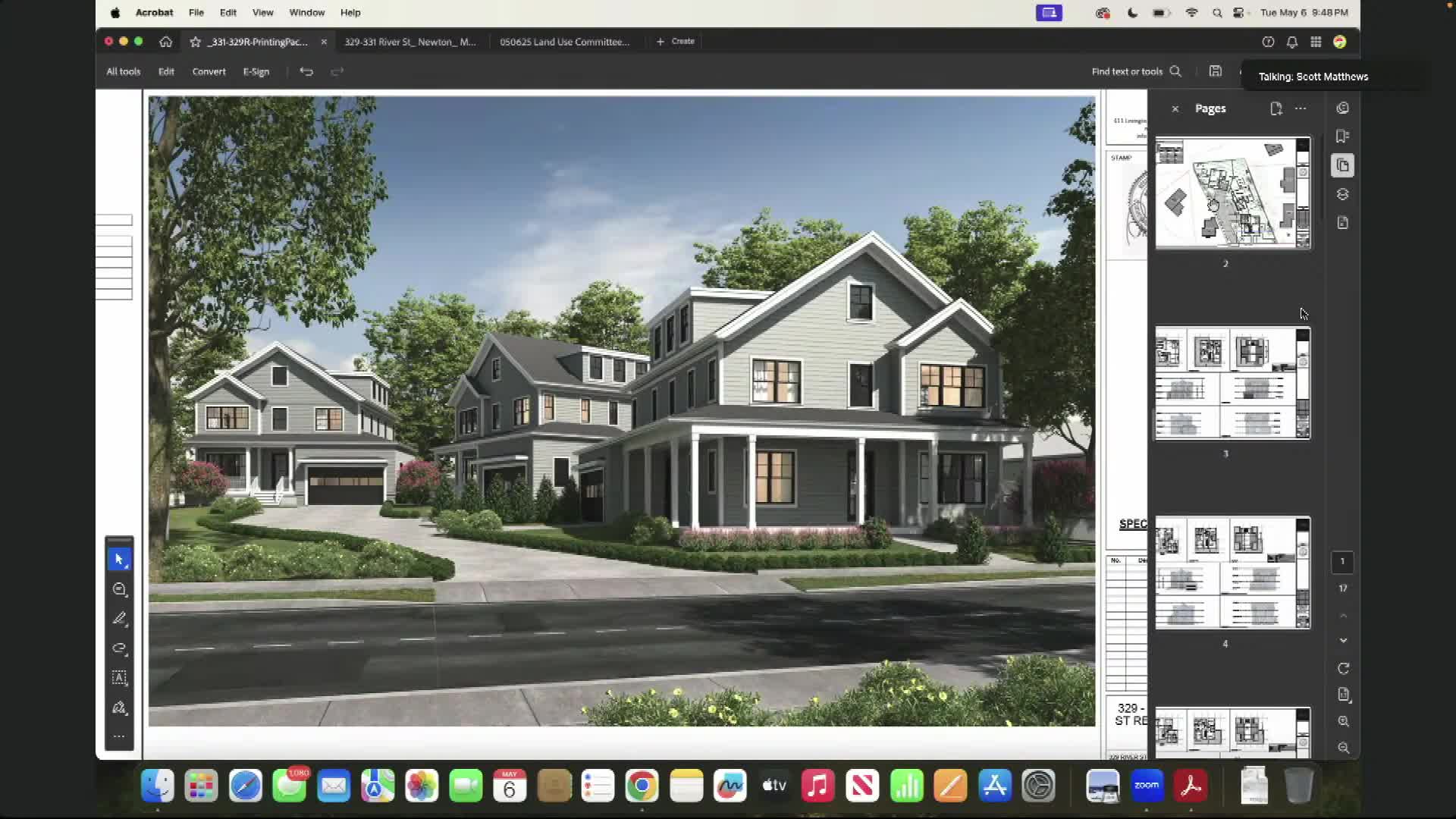Open Safari from the Dock

246,786
